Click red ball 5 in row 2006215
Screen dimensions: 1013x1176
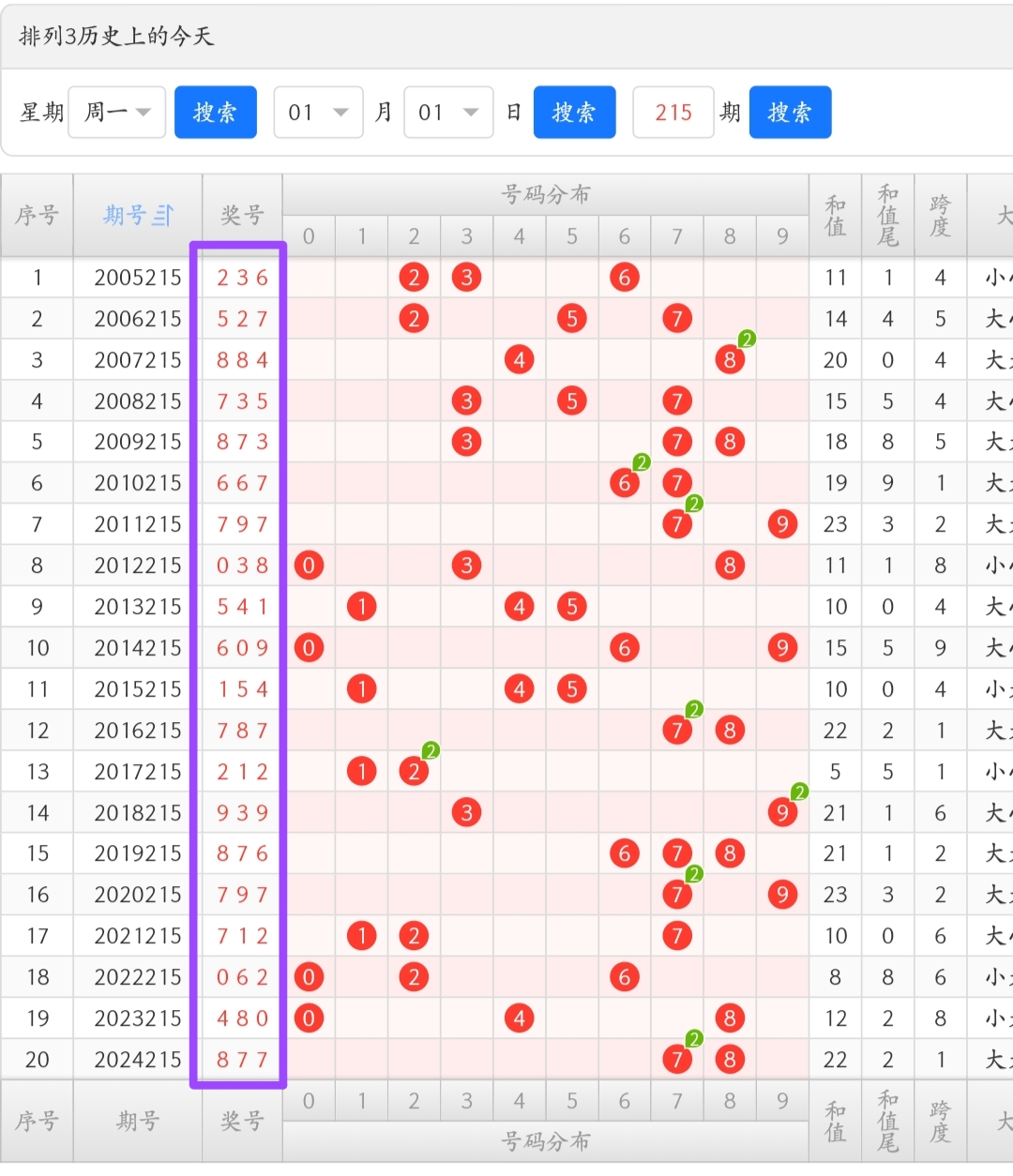(572, 319)
